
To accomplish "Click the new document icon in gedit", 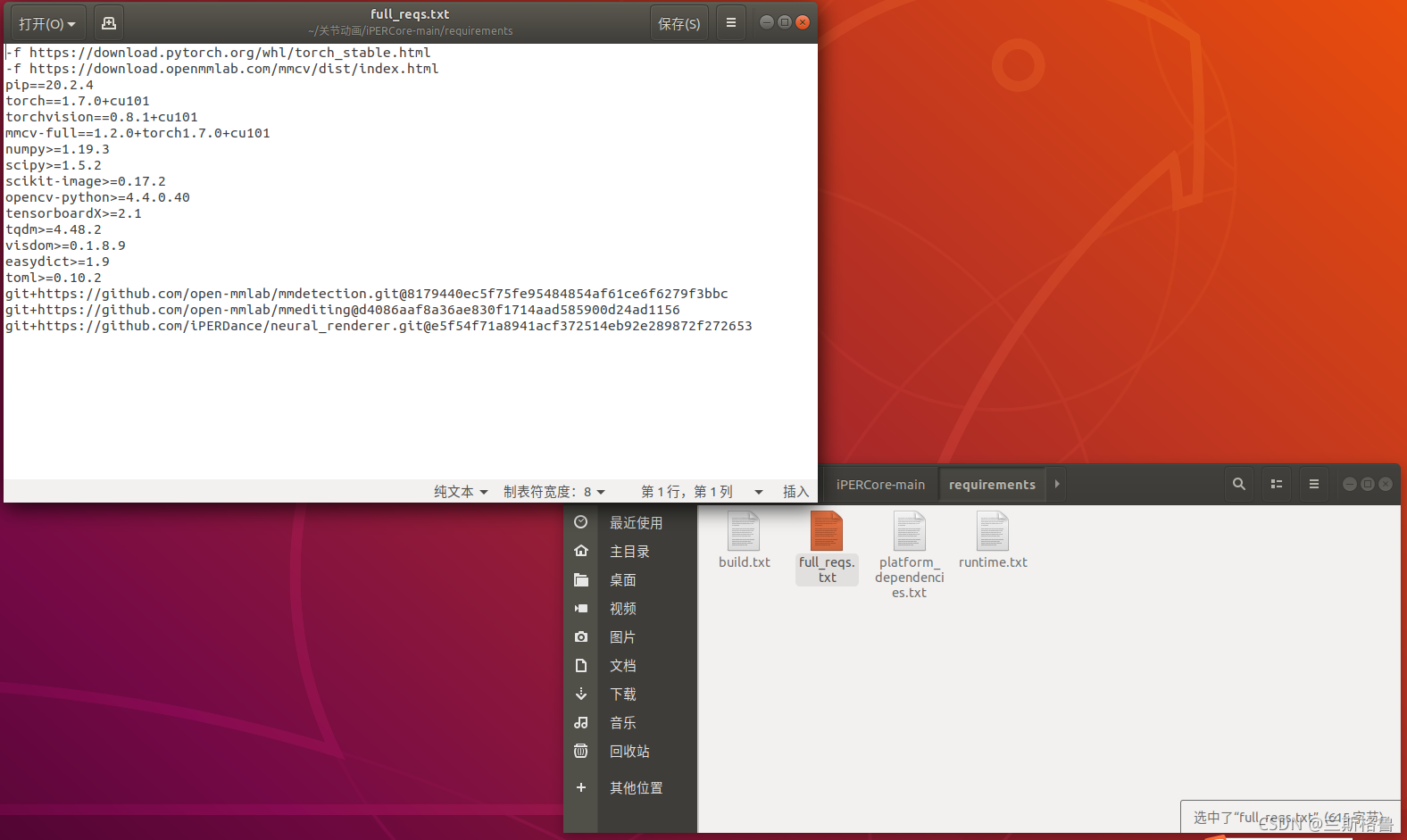I will (x=109, y=23).
